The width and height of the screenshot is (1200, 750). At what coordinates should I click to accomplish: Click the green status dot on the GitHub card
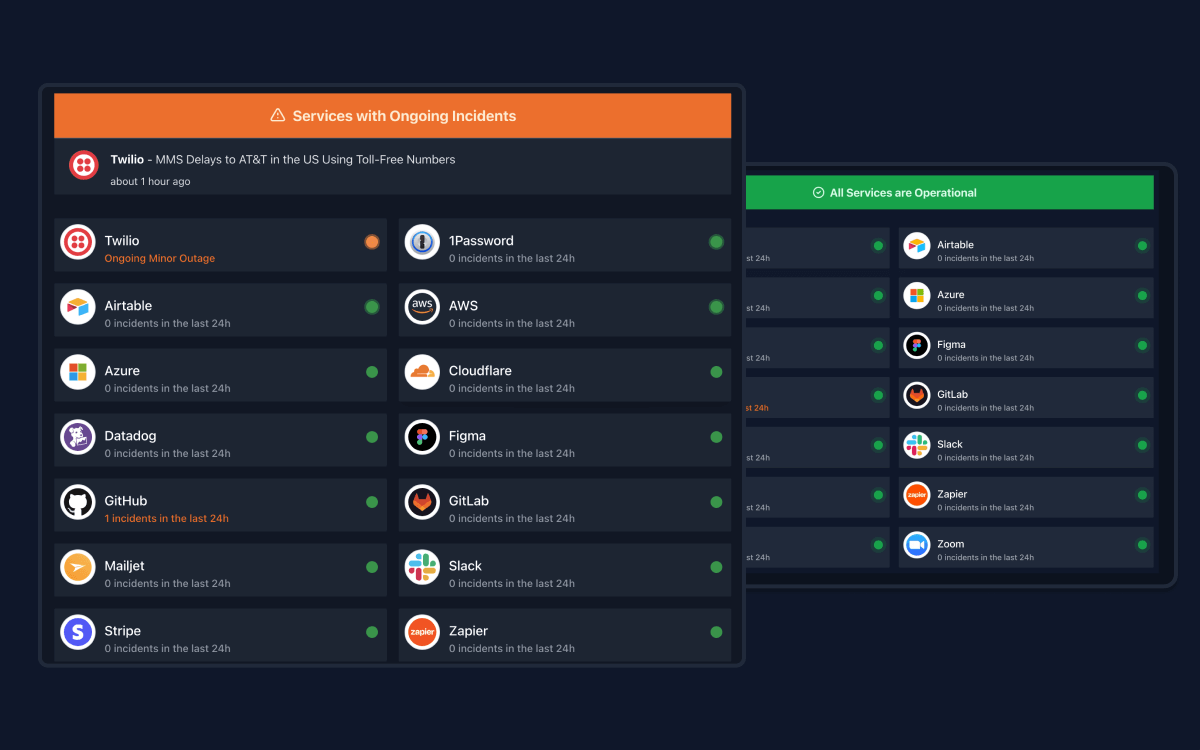coord(372,502)
